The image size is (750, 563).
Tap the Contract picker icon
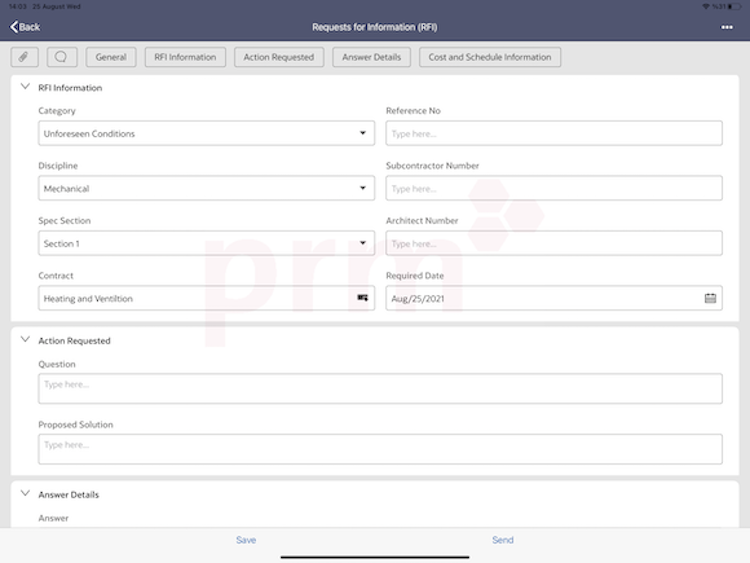click(362, 298)
